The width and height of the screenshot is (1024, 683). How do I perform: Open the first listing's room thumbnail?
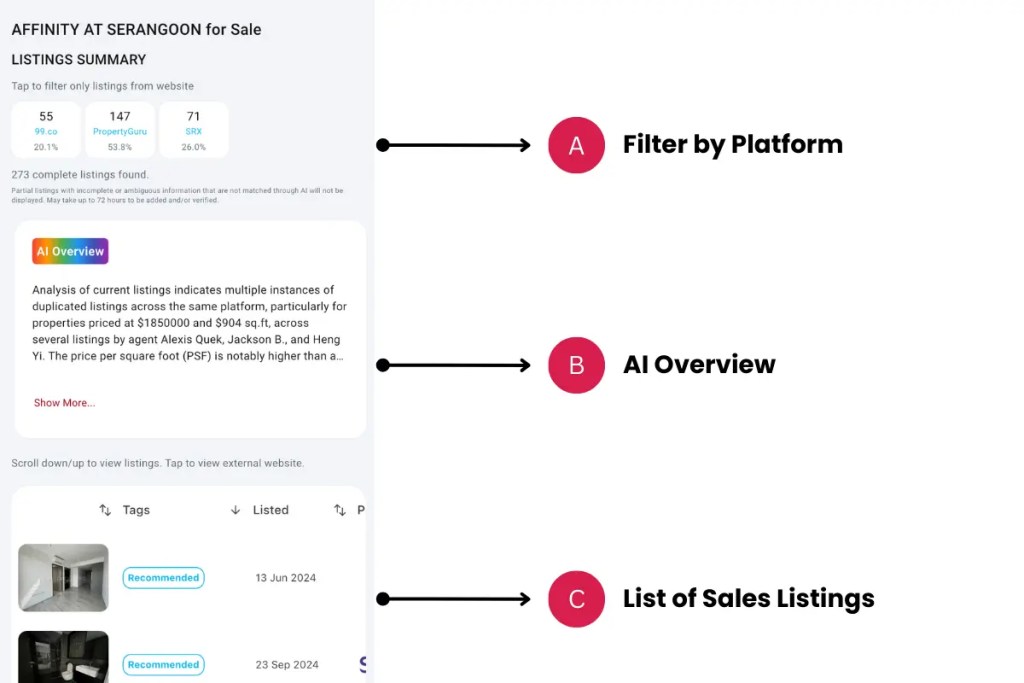63,577
